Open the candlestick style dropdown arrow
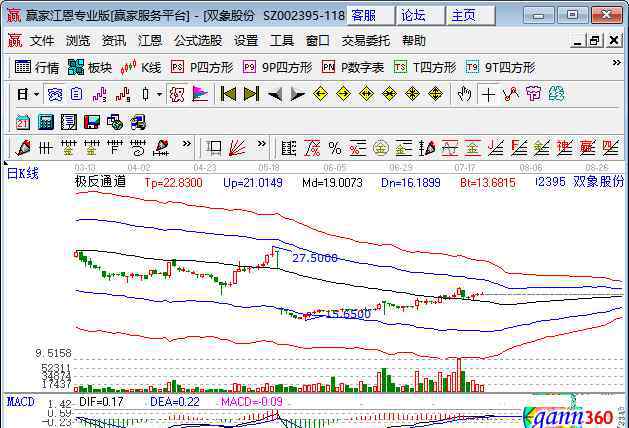629x428 pixels. coord(159,95)
